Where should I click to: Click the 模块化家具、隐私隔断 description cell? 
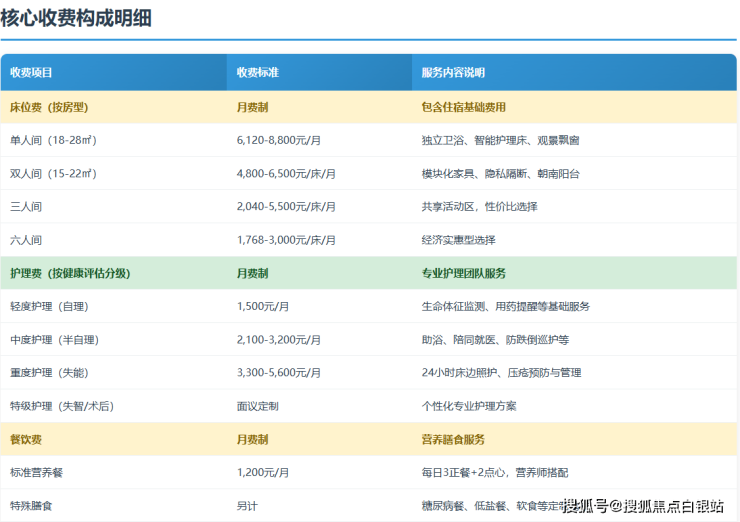(x=500, y=173)
